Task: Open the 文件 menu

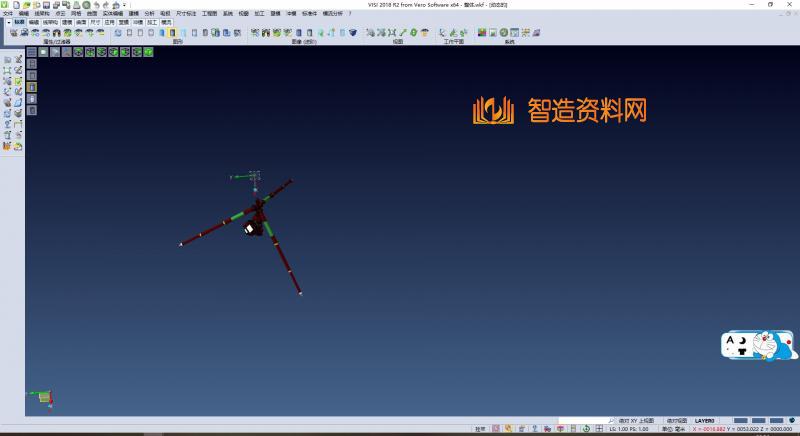Action: pos(8,13)
